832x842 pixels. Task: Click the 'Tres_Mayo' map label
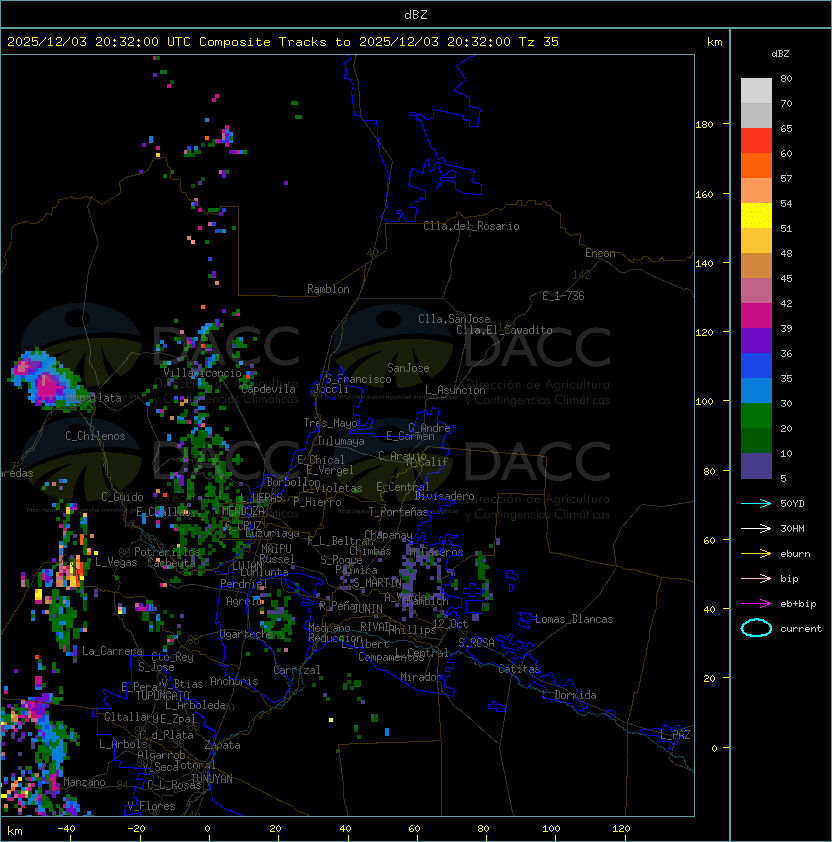[x=330, y=423]
